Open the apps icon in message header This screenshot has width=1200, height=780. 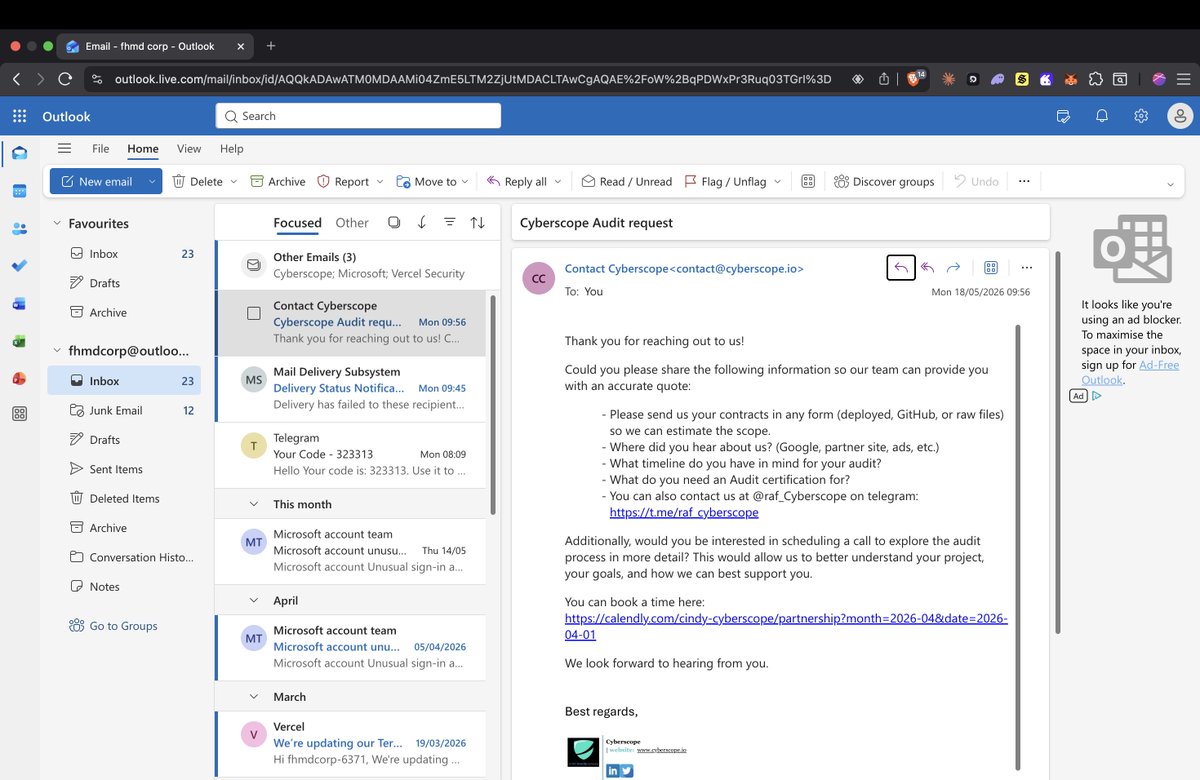[991, 267]
